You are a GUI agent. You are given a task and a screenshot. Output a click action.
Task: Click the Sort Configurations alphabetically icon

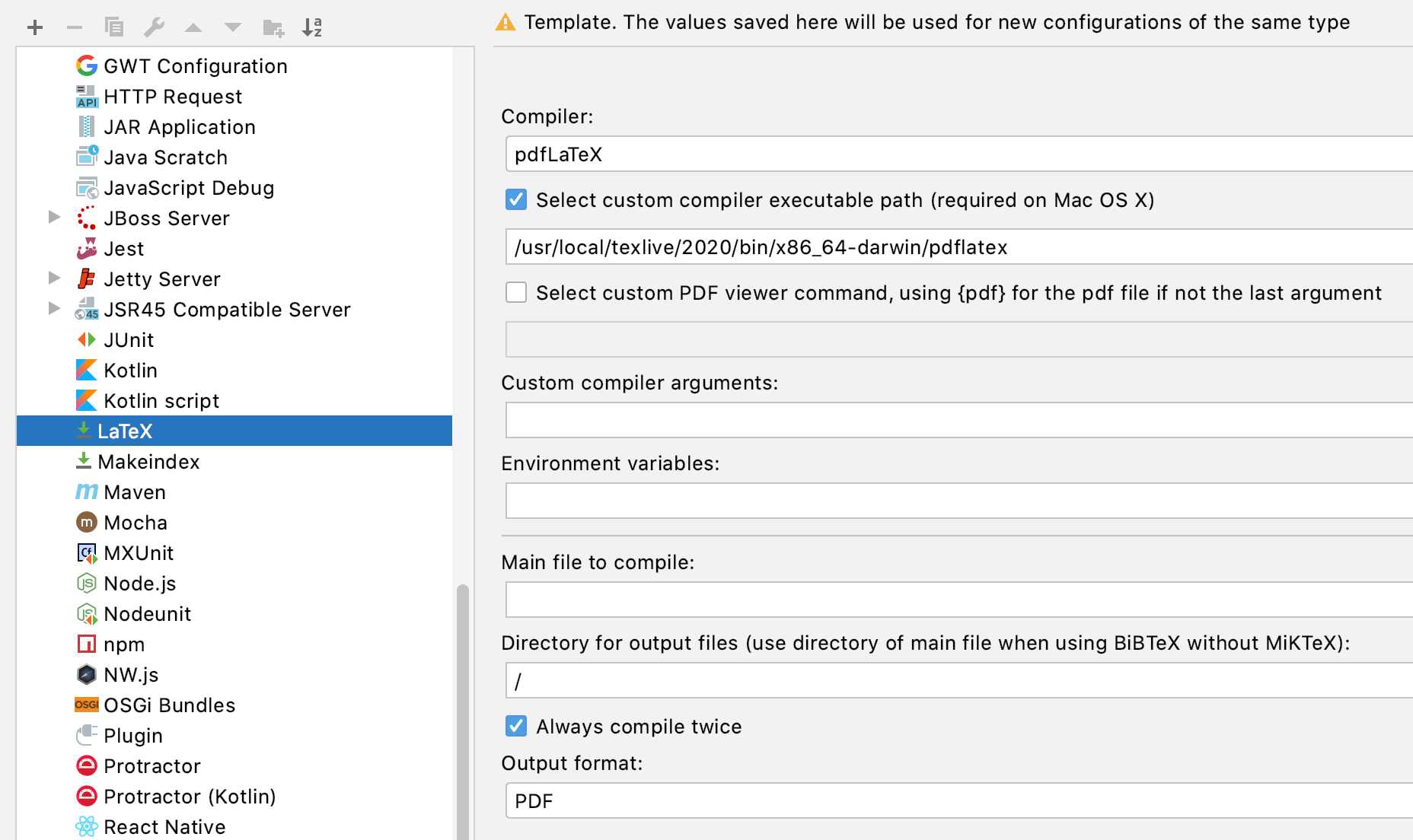[x=312, y=27]
